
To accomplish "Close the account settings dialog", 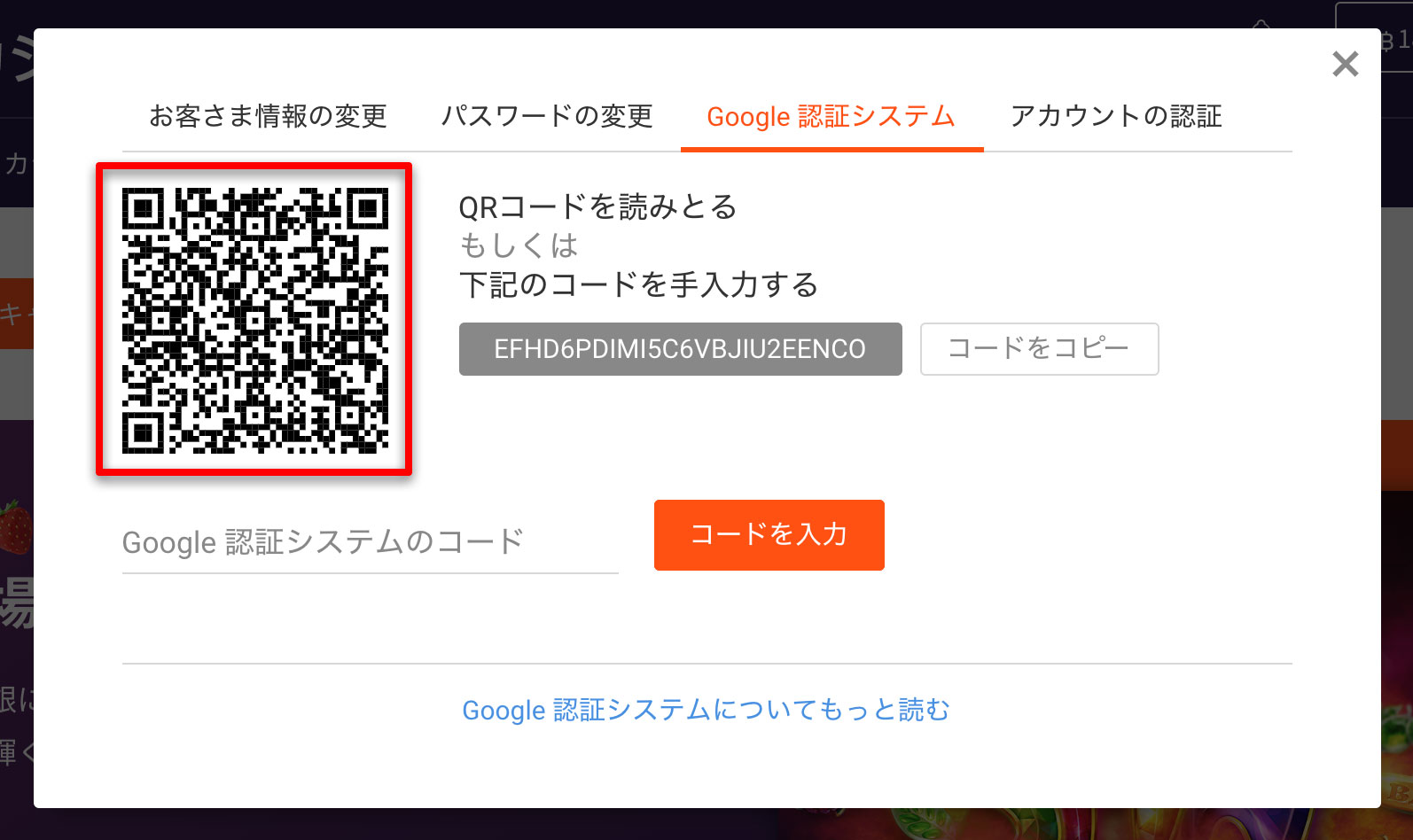I will (1345, 64).
